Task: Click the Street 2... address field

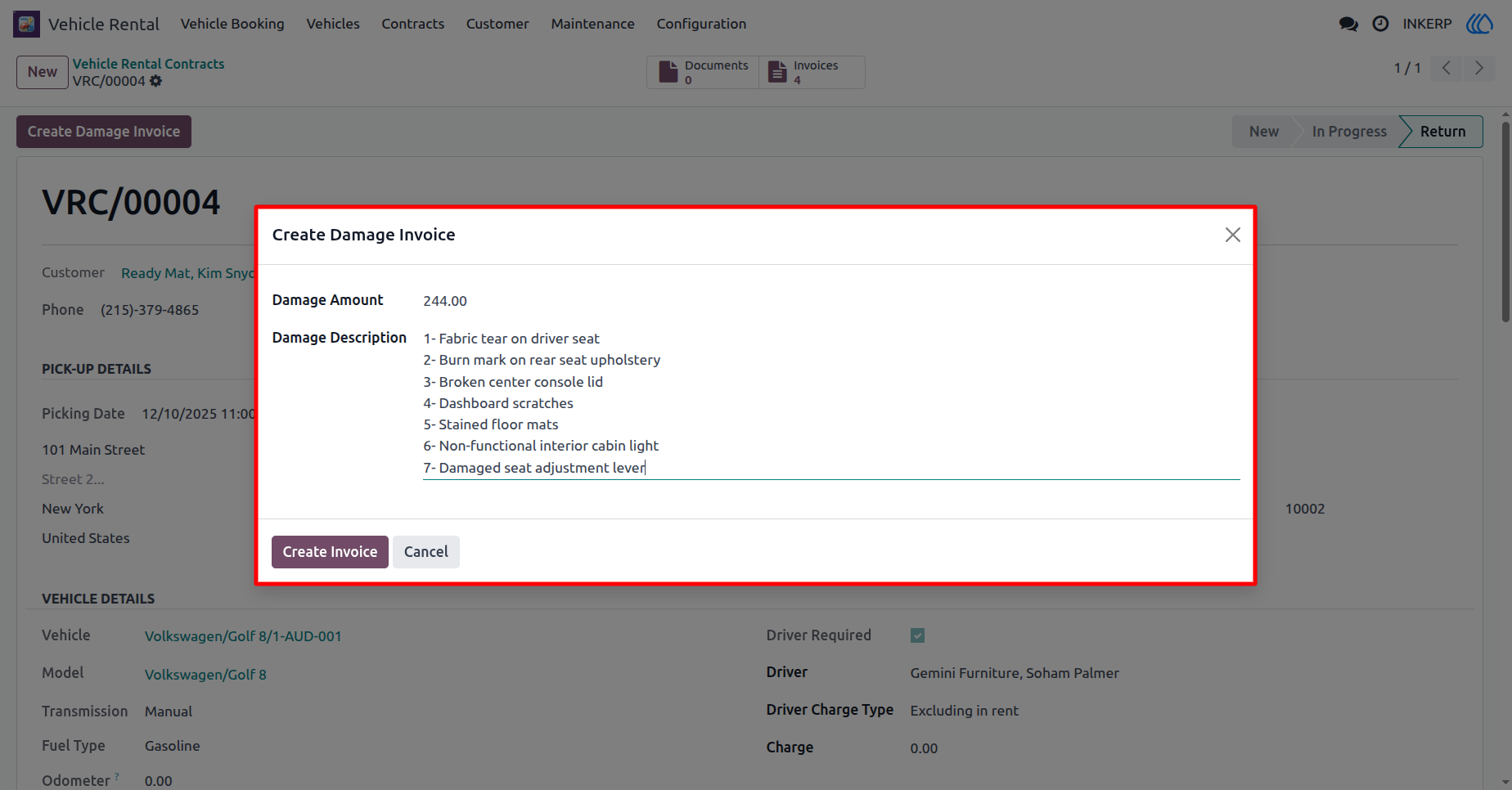Action: (73, 479)
